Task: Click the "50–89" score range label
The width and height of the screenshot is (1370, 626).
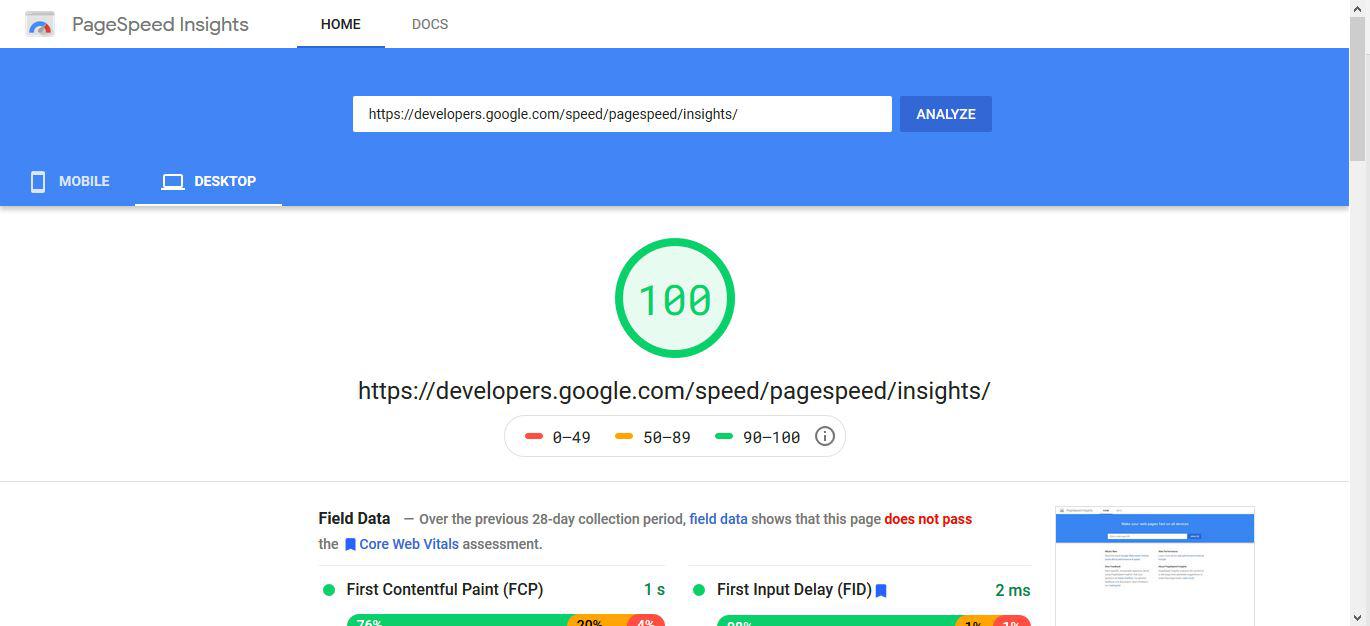Action: coord(666,437)
